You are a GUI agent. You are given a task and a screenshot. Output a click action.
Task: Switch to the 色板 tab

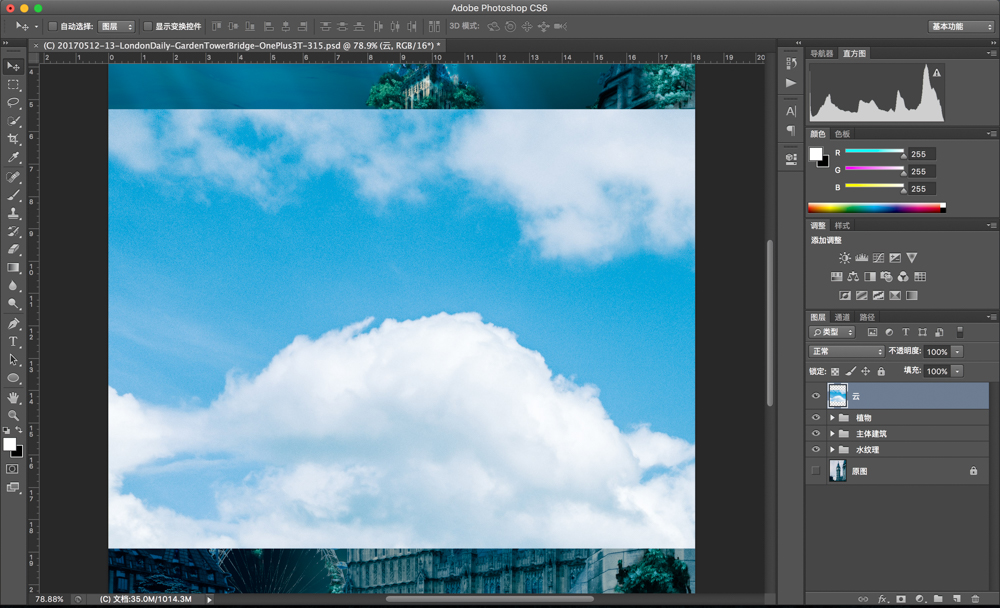click(x=842, y=133)
